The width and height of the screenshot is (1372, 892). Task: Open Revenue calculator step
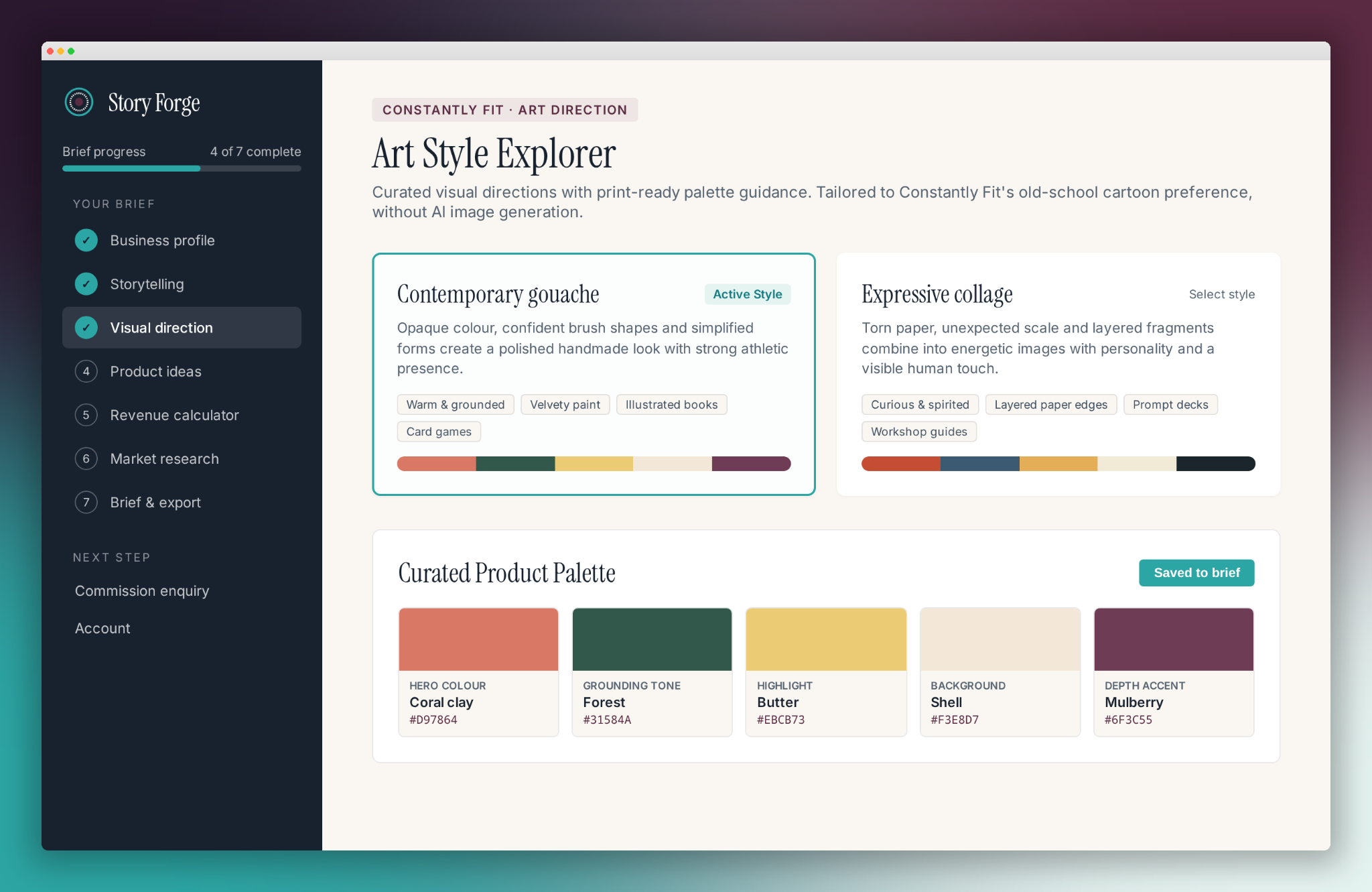pyautogui.click(x=182, y=415)
